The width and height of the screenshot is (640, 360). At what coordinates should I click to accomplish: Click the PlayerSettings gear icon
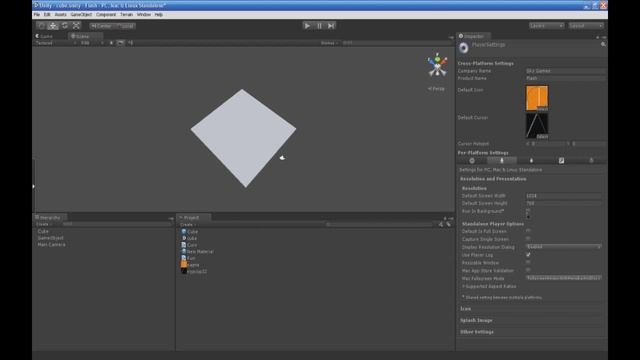464,48
